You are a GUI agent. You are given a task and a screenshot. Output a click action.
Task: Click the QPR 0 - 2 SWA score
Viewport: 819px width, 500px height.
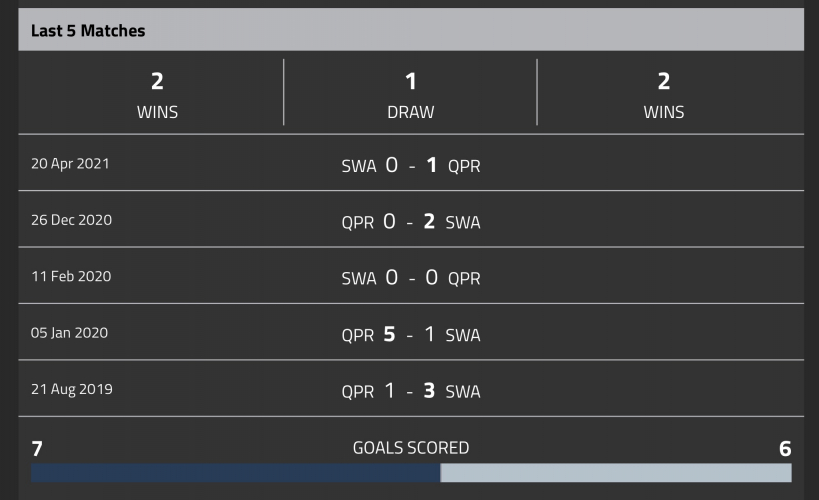[411, 221]
